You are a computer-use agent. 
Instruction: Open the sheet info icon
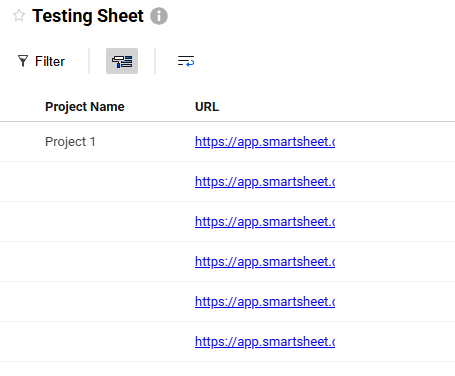pos(159,16)
